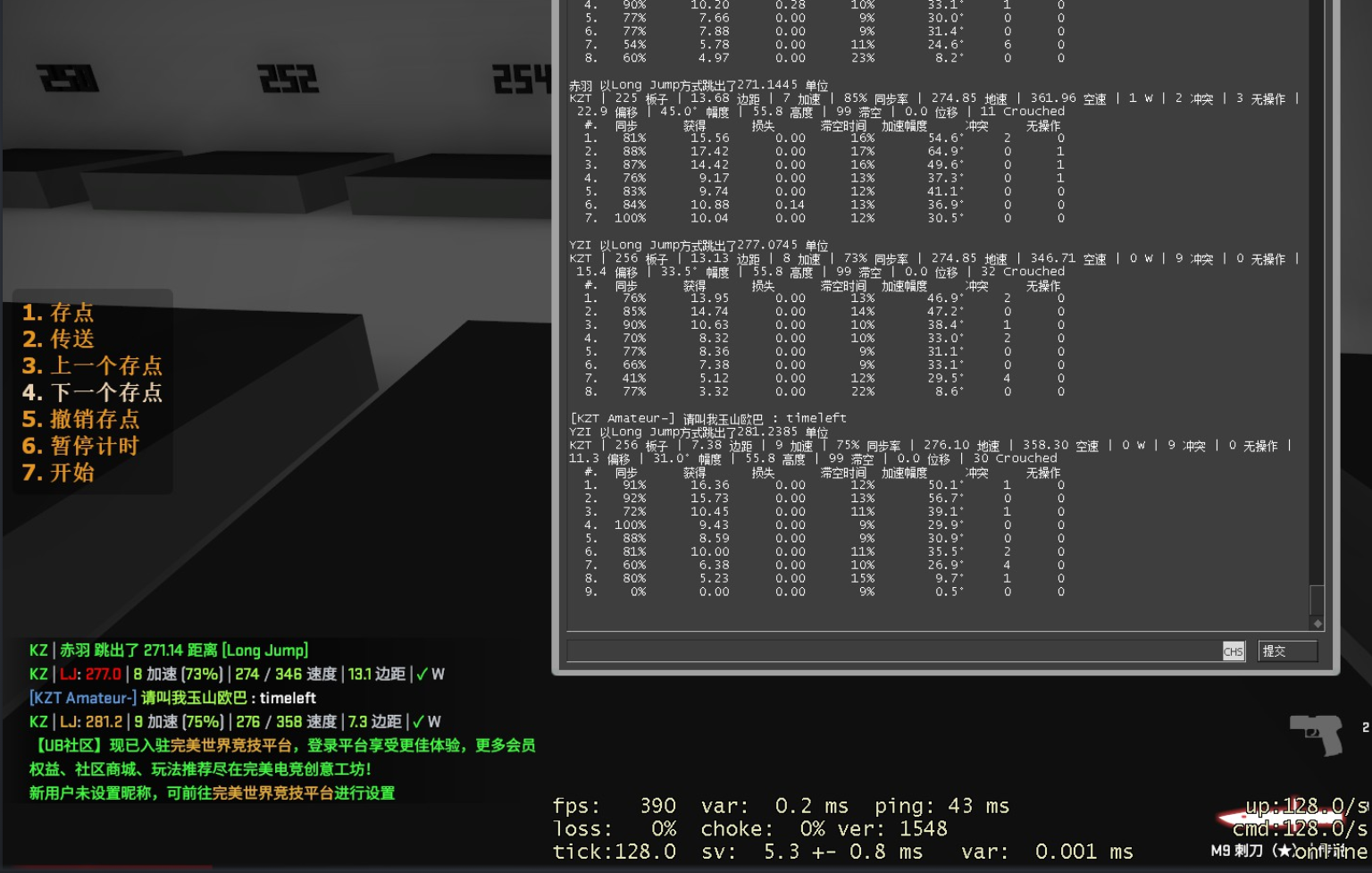
Task: Click the 30 Crouched value in console
Action: point(1016,458)
